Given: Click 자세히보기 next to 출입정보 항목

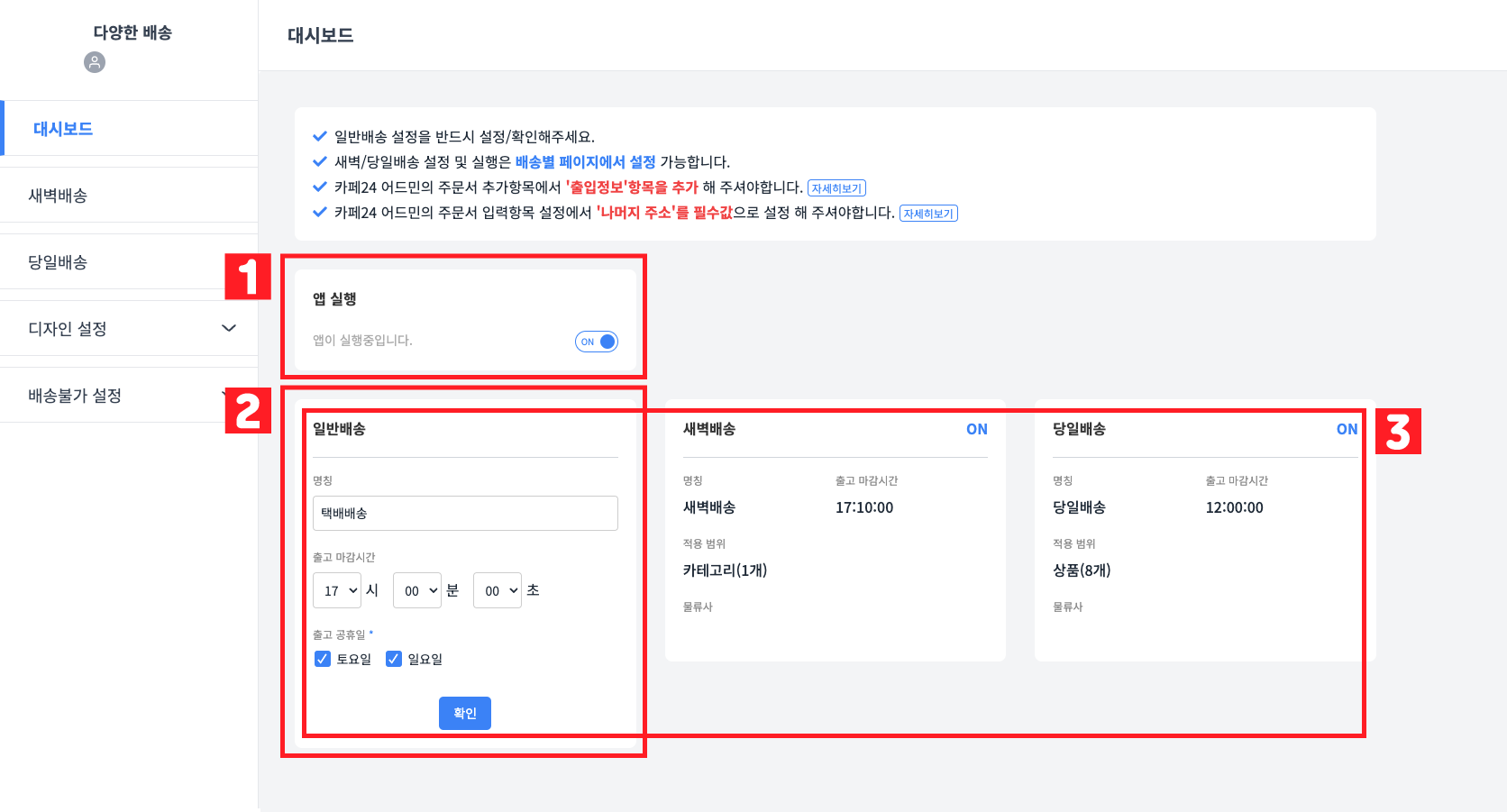Looking at the screenshot, I should click(836, 188).
